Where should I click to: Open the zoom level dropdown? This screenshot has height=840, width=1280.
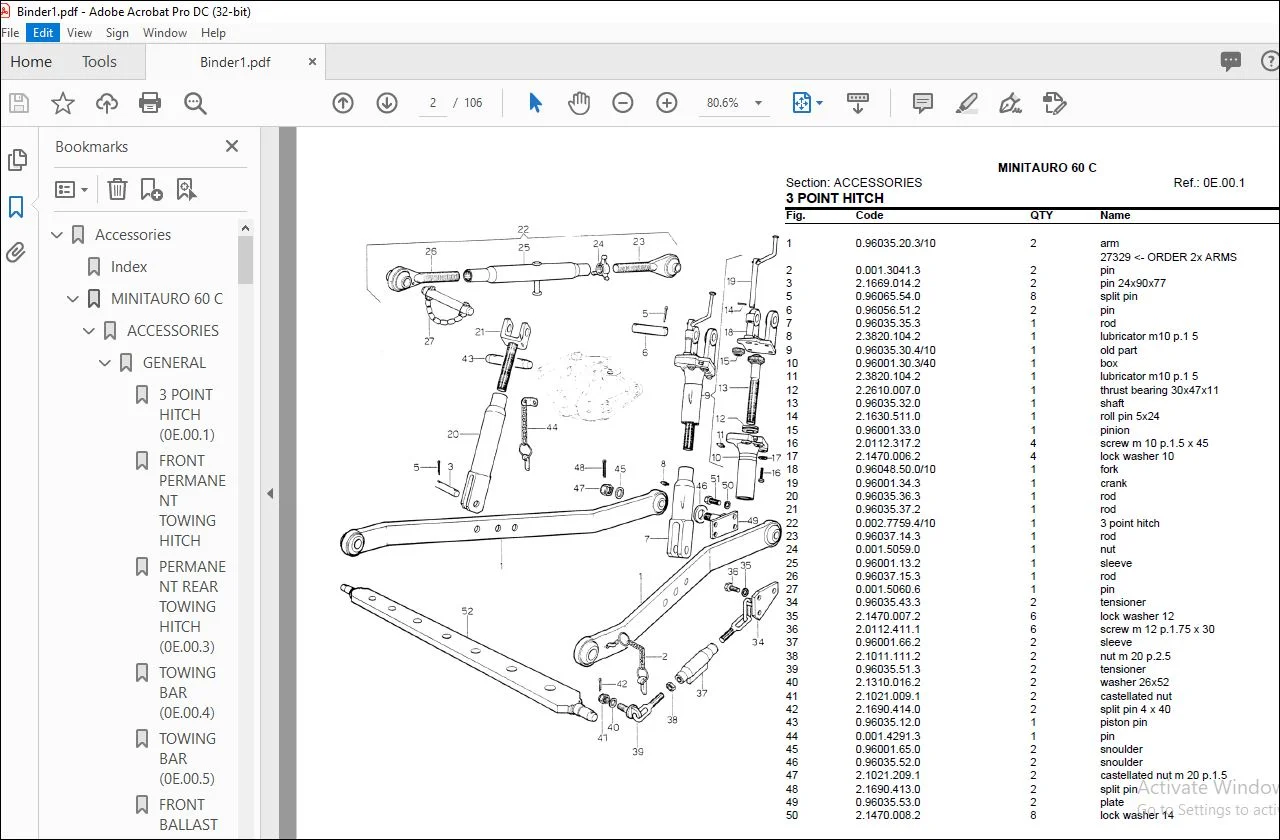click(x=758, y=103)
